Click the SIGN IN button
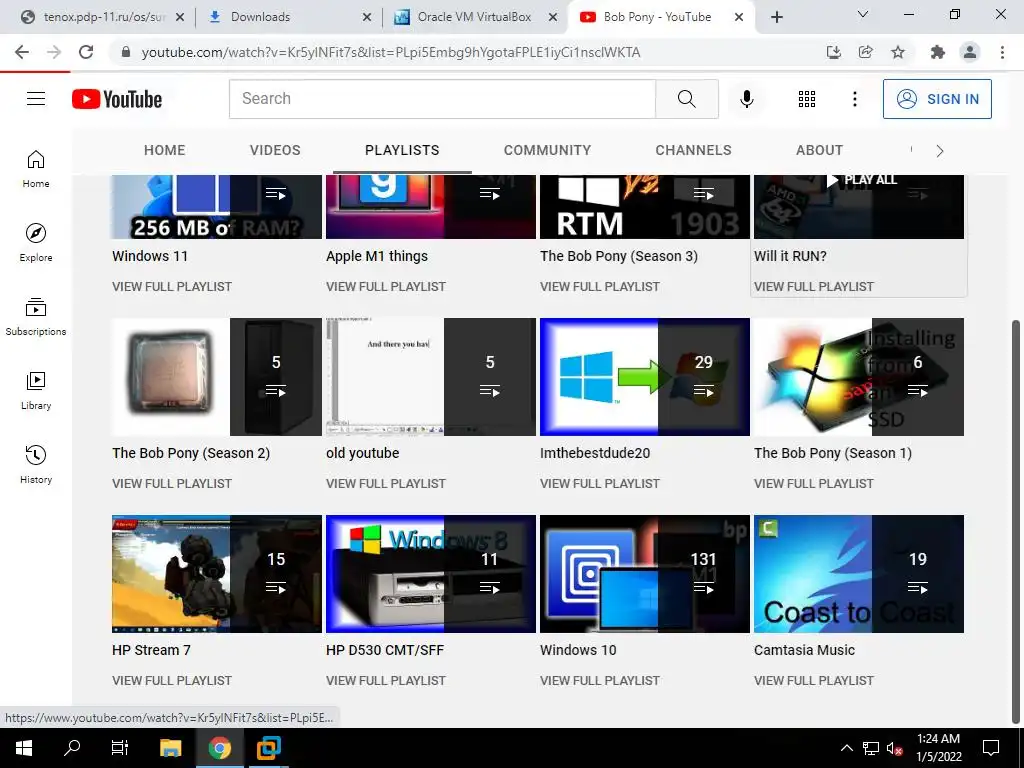 (937, 99)
